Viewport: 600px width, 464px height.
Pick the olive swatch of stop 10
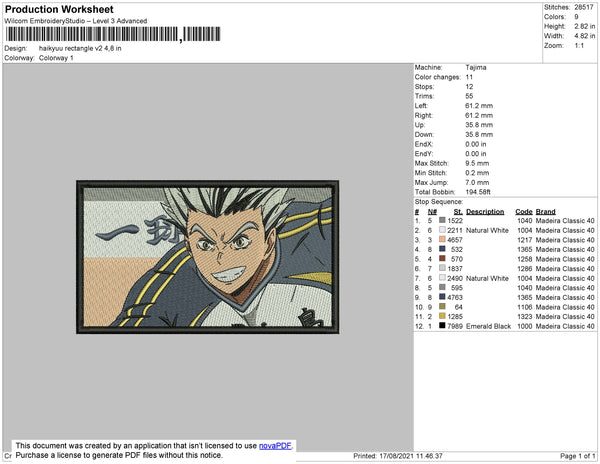tap(442, 306)
